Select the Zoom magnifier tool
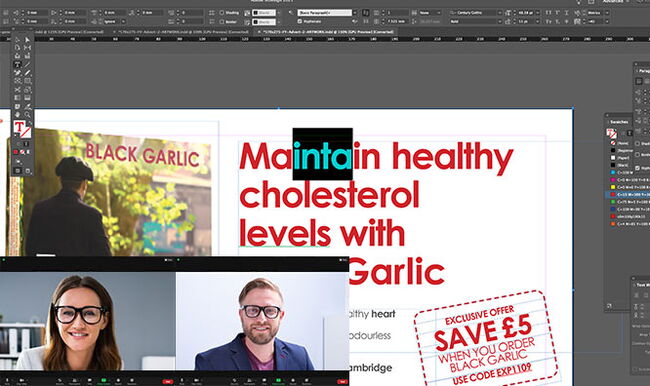Image resolution: width=650 pixels, height=386 pixels. tap(27, 114)
